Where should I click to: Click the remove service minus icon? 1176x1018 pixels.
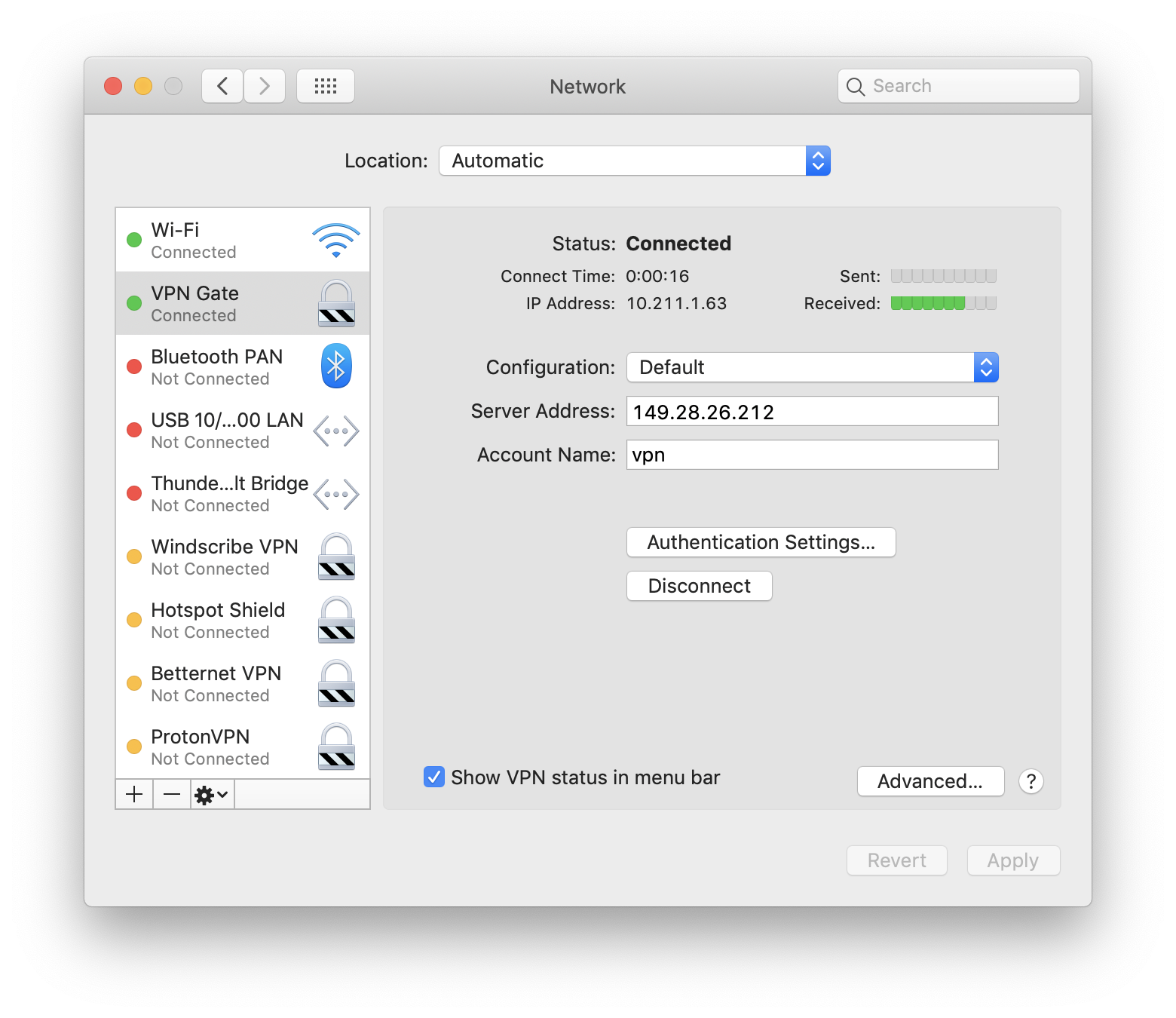[x=172, y=794]
